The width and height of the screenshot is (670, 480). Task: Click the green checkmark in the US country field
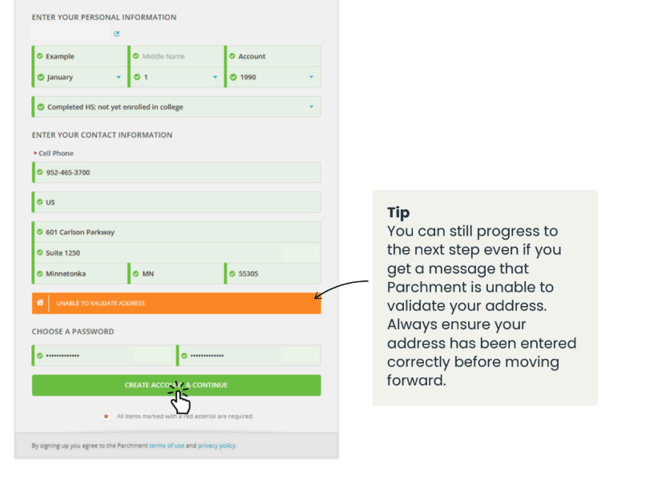pyautogui.click(x=40, y=202)
